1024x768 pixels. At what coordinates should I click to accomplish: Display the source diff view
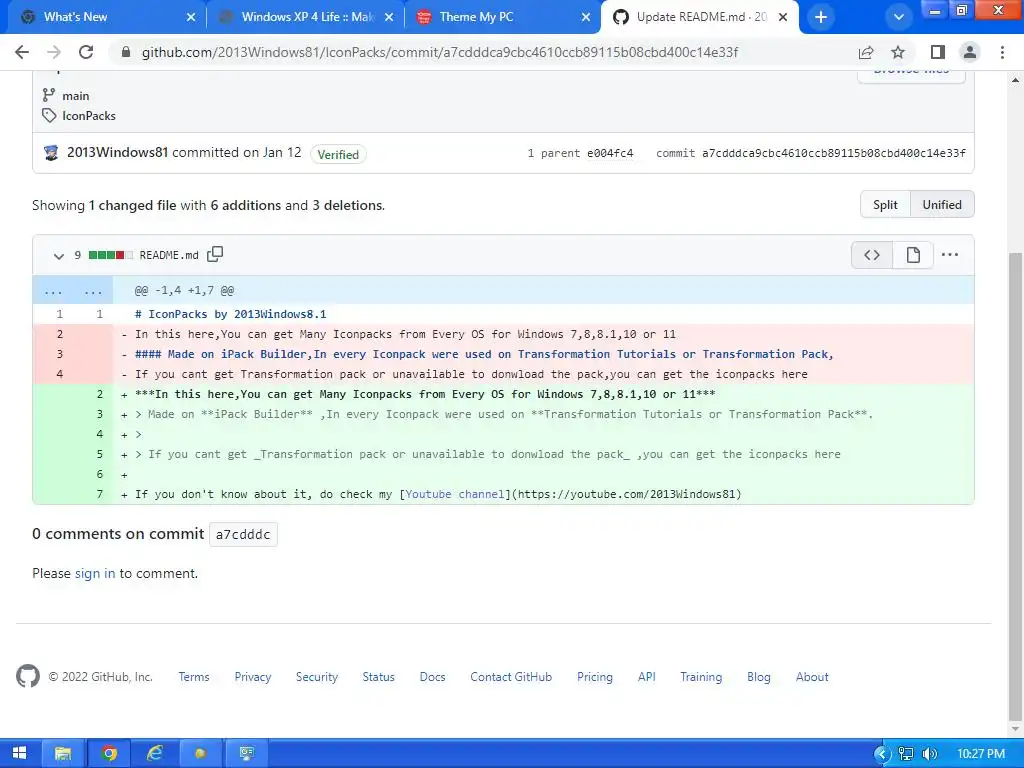coord(872,255)
